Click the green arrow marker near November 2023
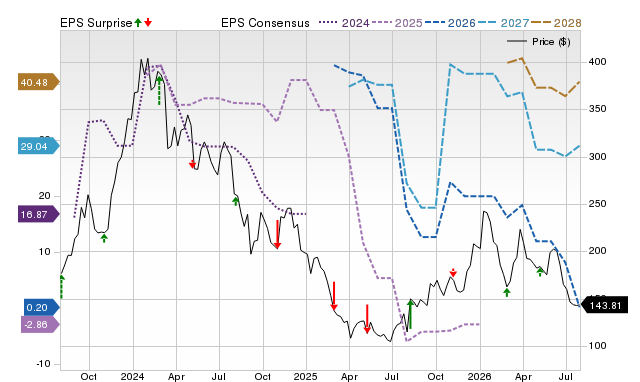This screenshot has width=640, height=382. (104, 238)
